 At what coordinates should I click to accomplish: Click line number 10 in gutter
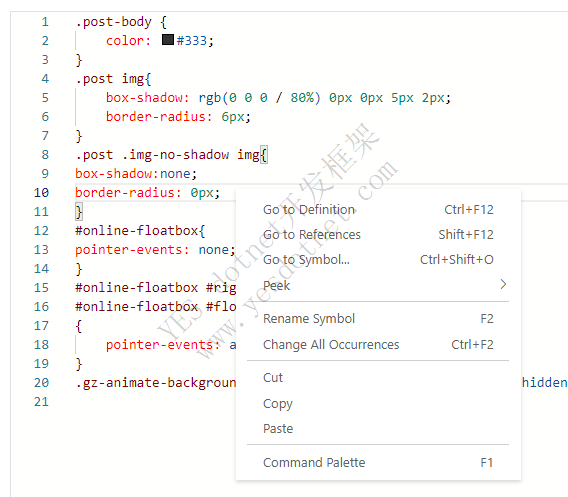click(41, 193)
